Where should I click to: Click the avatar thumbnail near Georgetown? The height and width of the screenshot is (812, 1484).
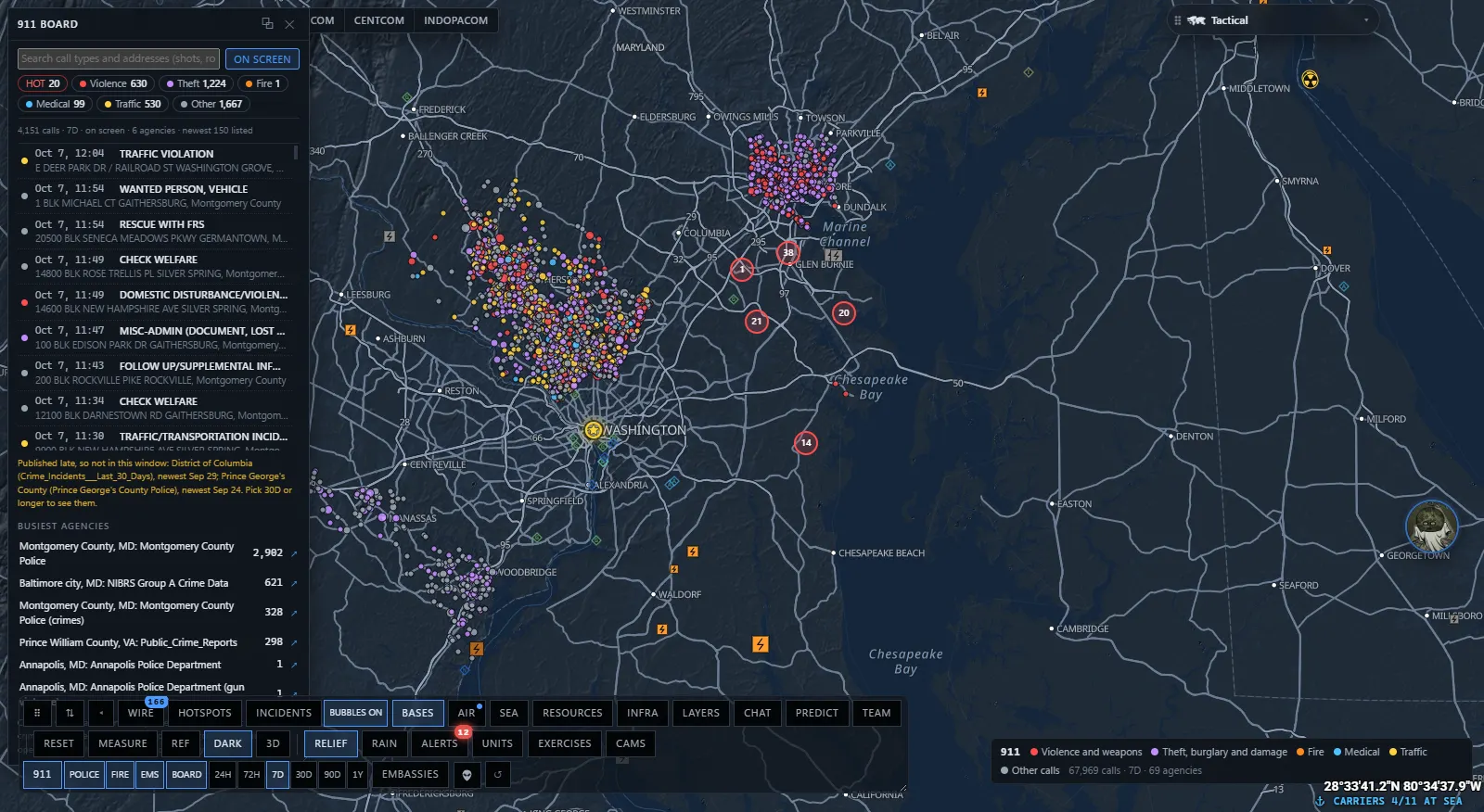[x=1432, y=527]
